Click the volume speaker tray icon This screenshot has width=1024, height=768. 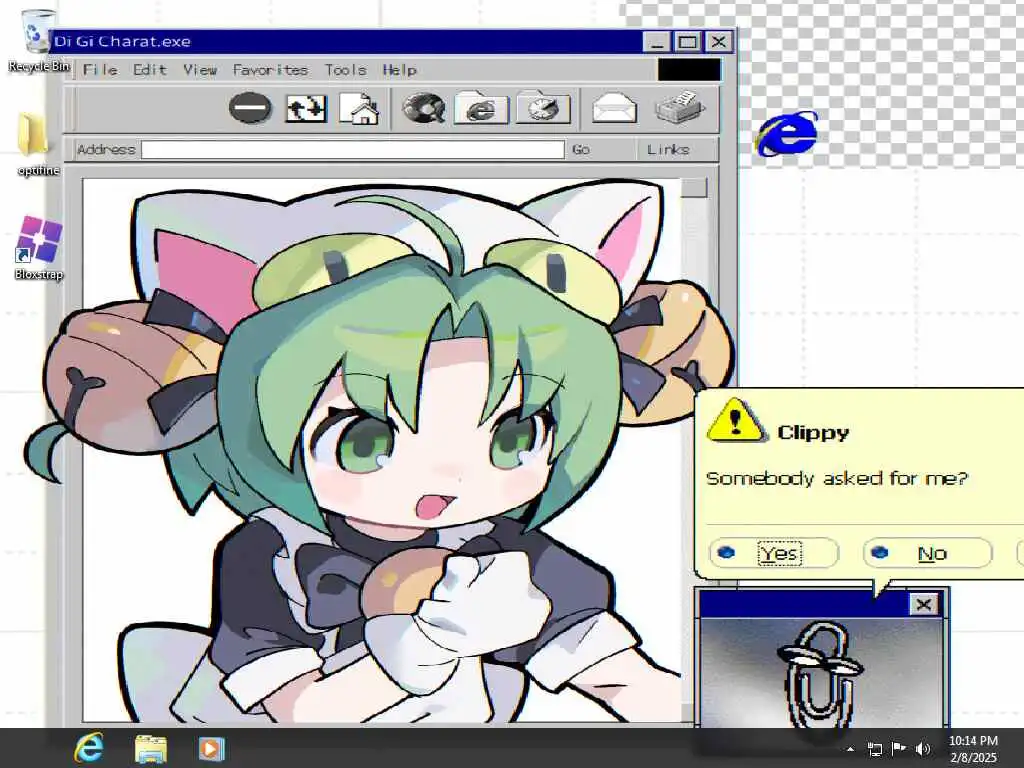pyautogui.click(x=923, y=749)
